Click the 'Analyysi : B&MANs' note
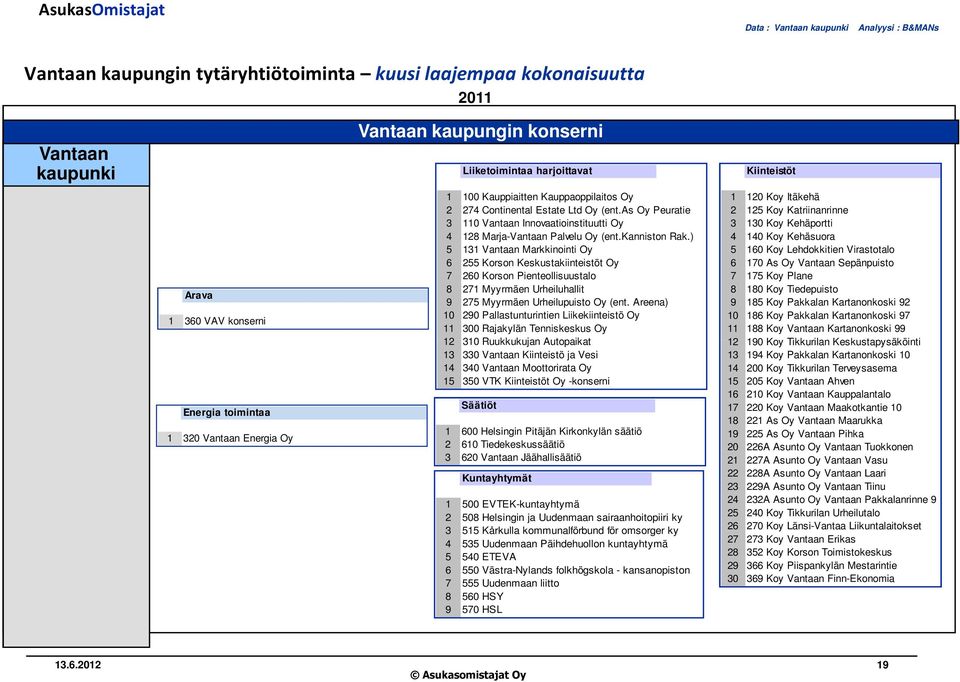 [x=898, y=28]
